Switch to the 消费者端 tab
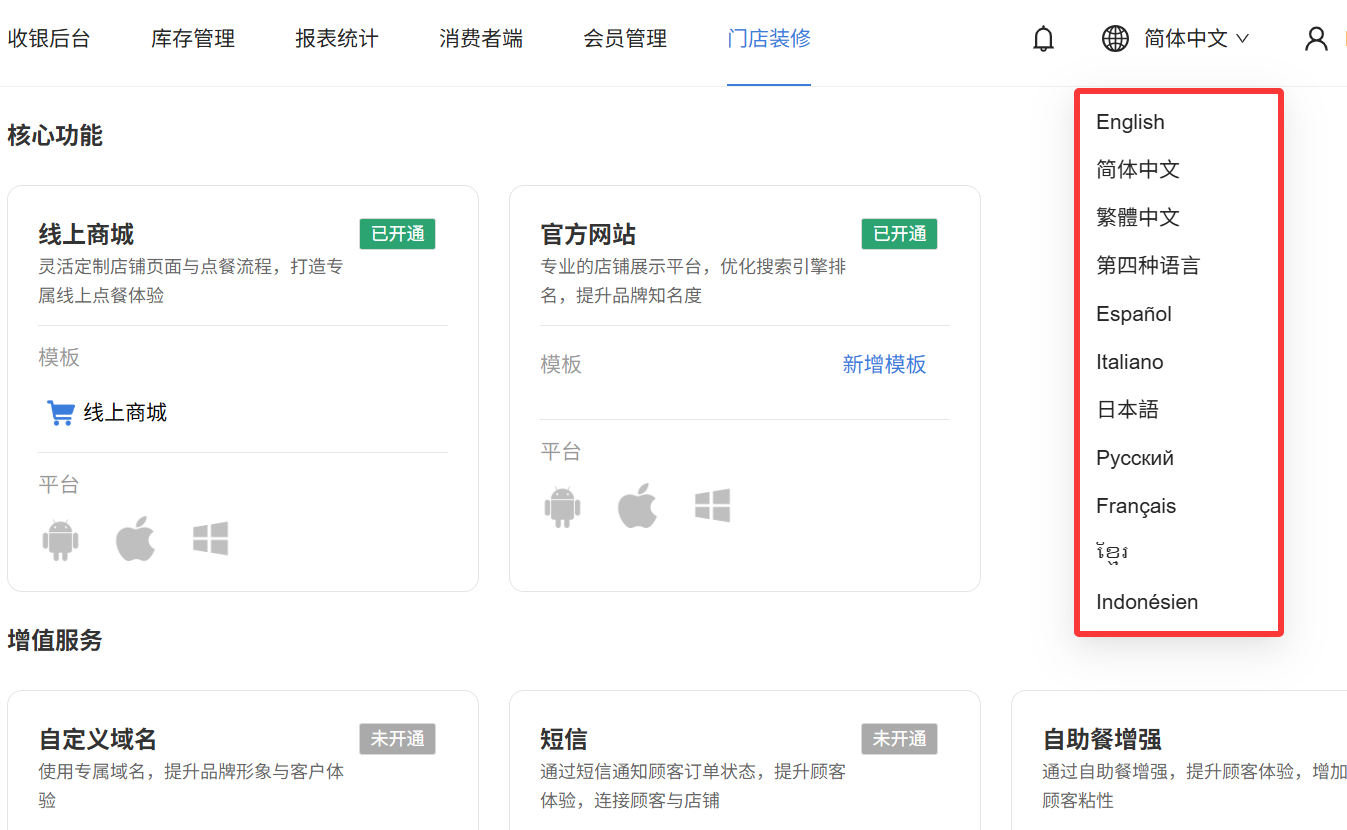Image resolution: width=1347 pixels, height=830 pixels. tap(481, 39)
